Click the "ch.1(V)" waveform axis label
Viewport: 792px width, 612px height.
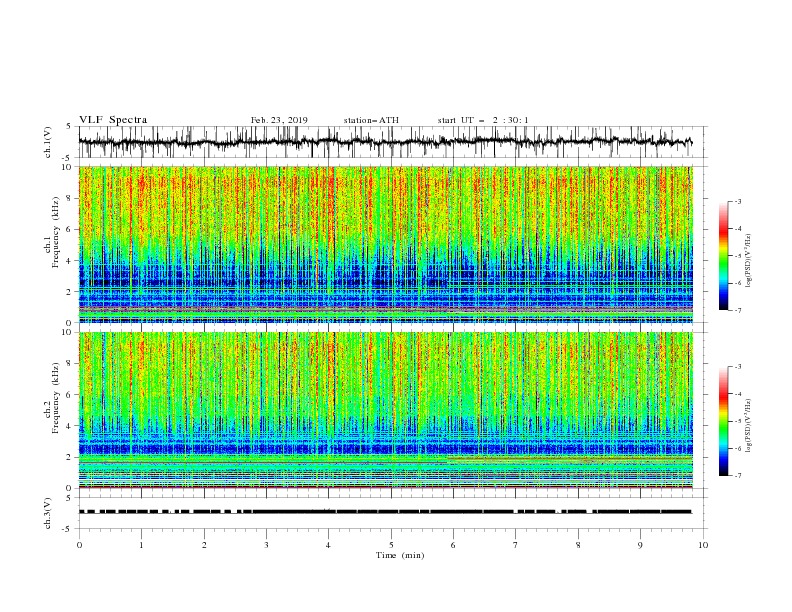click(48, 142)
